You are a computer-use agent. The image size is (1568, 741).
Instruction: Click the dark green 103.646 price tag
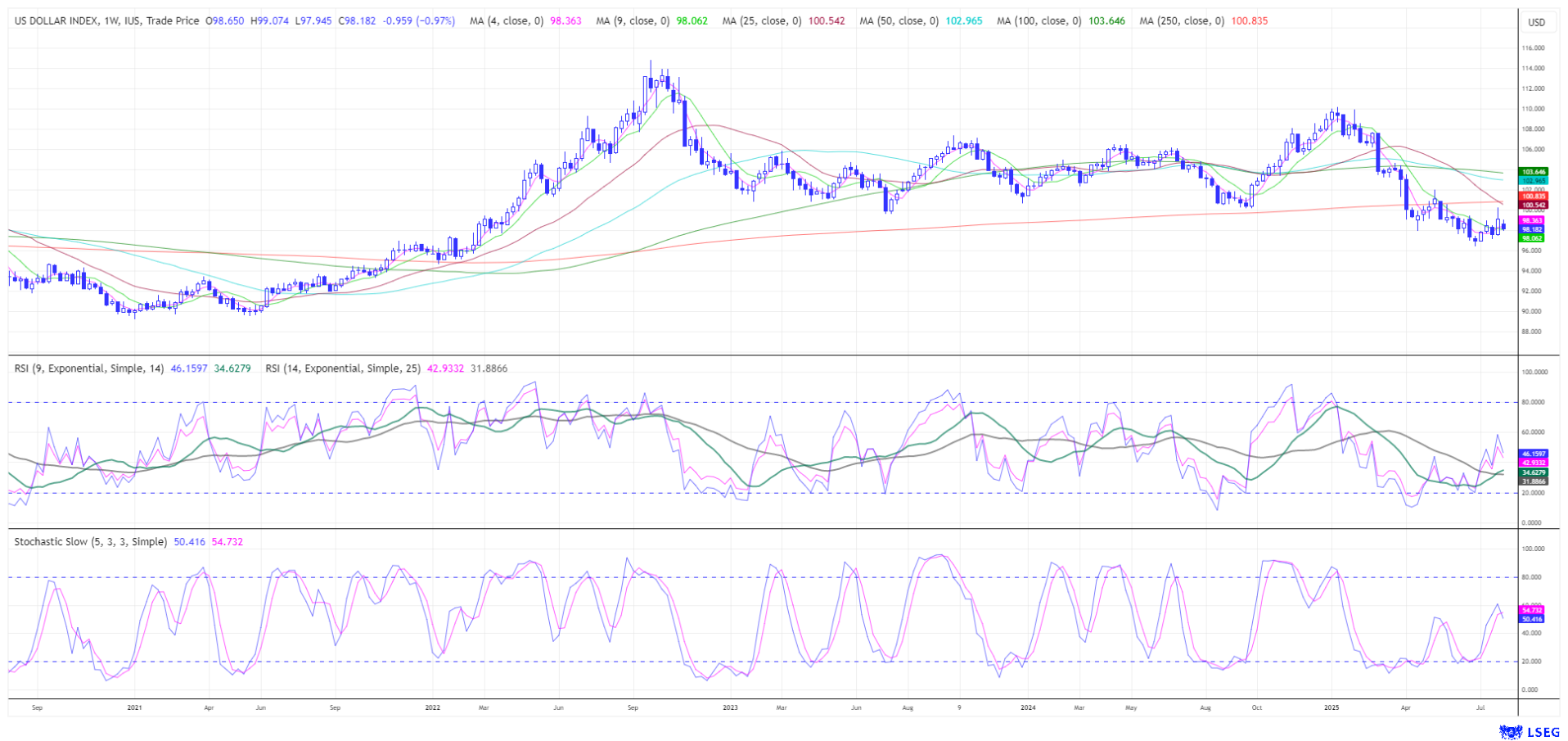(1533, 172)
